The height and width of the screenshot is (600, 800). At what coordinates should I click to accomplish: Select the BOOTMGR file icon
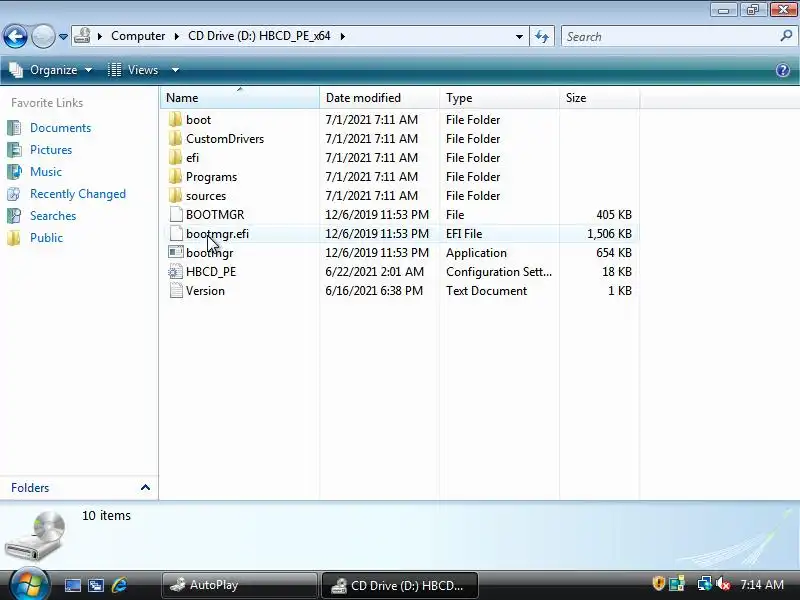pyautogui.click(x=176, y=214)
